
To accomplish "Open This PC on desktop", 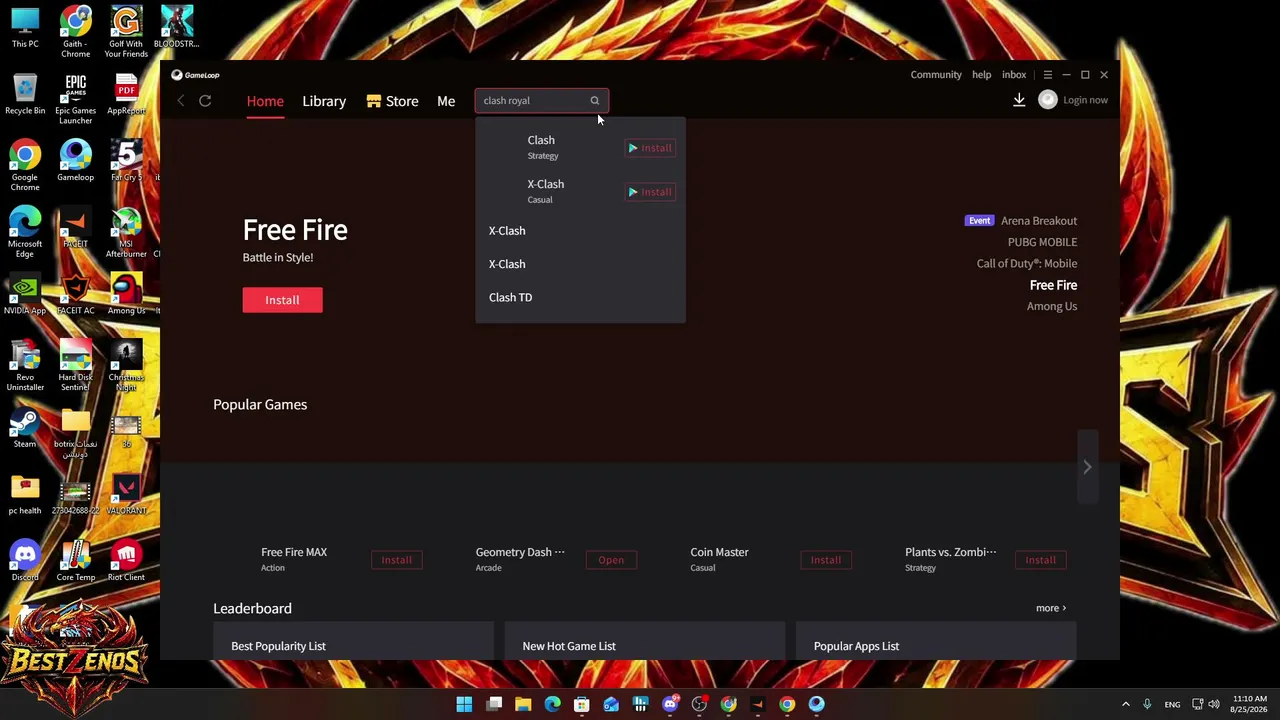I will tap(25, 28).
